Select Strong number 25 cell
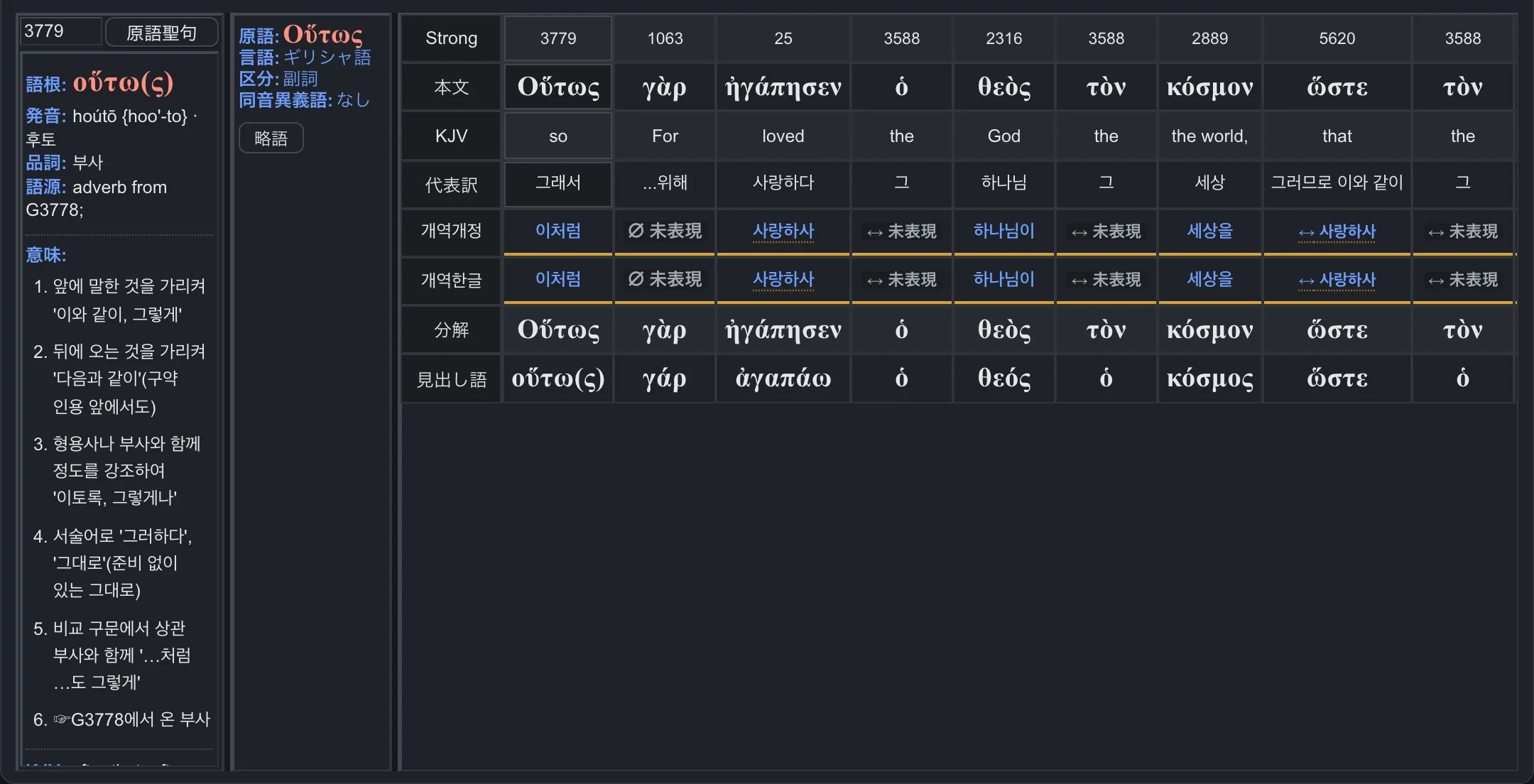 [x=783, y=38]
